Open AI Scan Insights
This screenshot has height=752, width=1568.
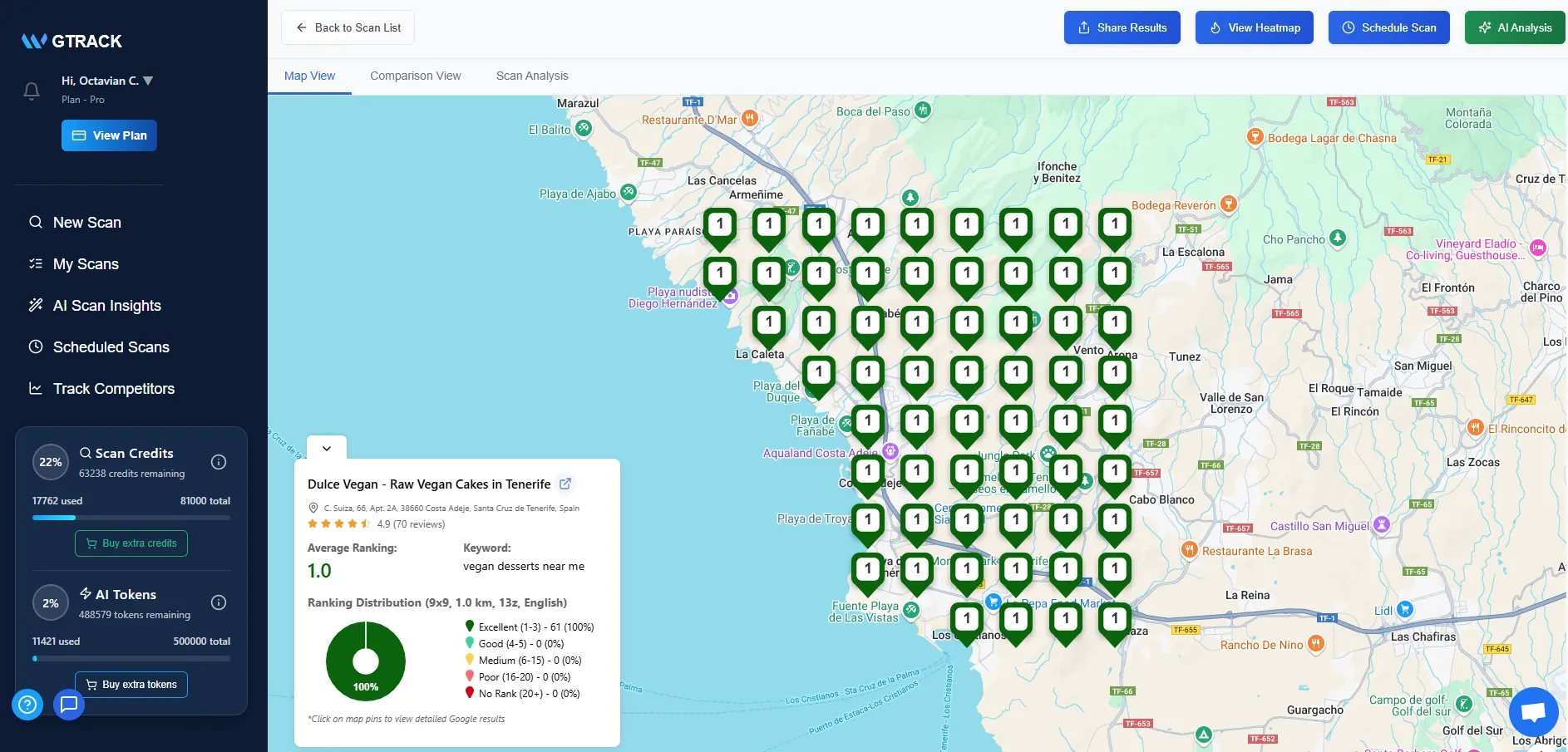pos(106,305)
